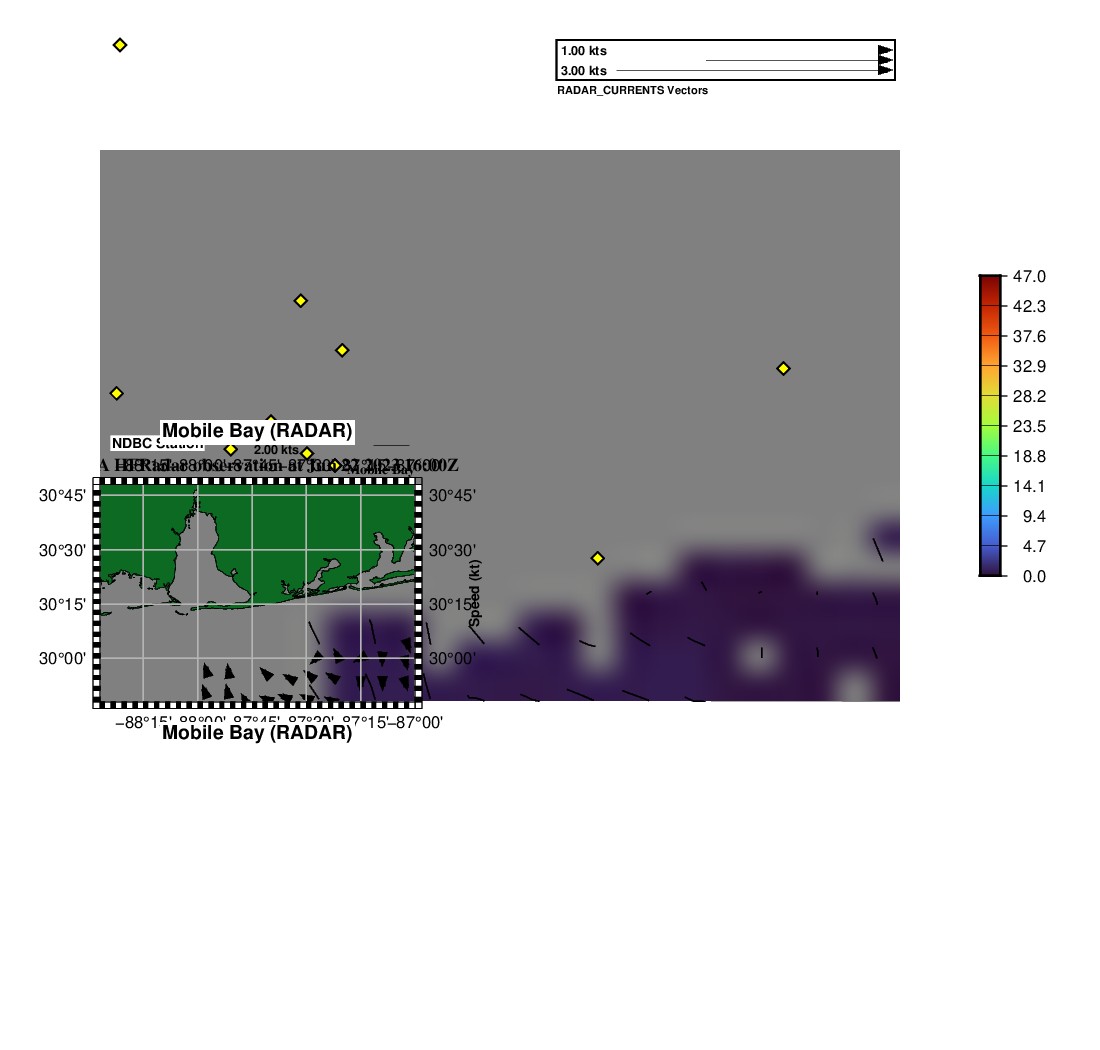Viewport: 1100px width, 1050px height.
Task: Click the Mobile Bay (RADAR) title below the inset
Action: (x=257, y=733)
